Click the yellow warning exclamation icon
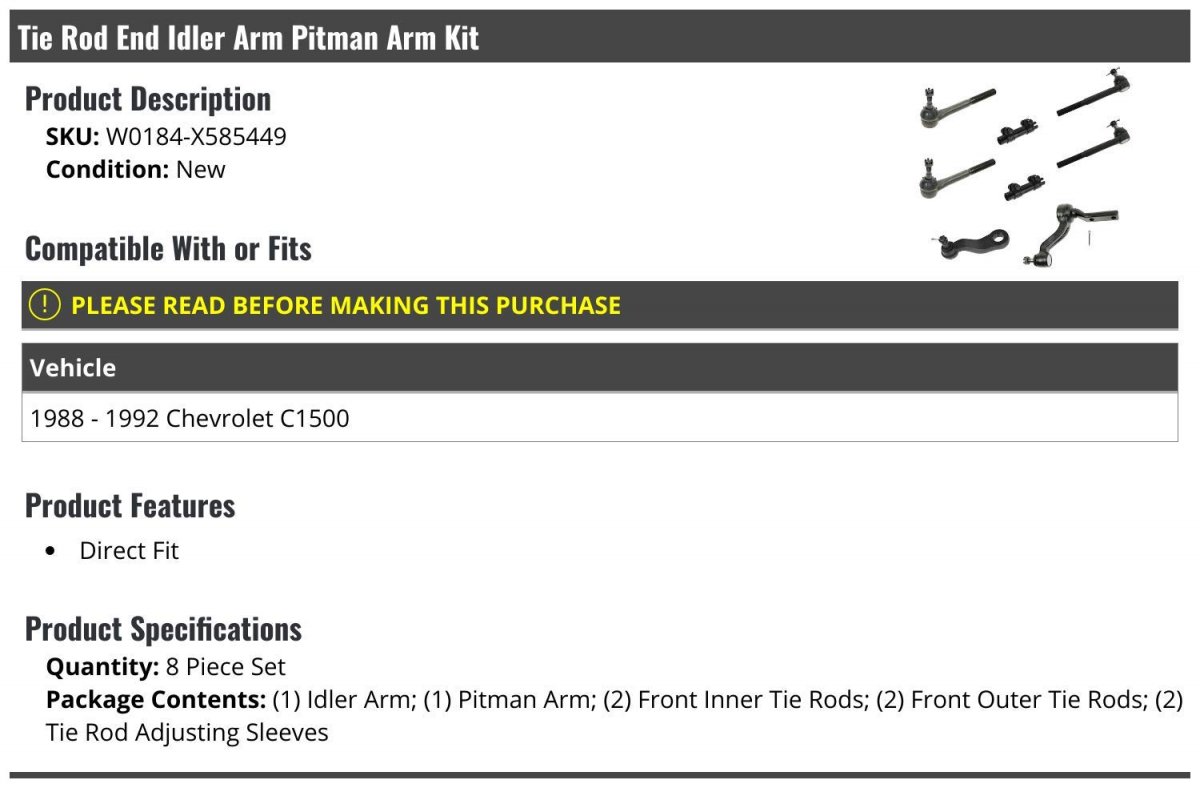 pyautogui.click(x=45, y=305)
